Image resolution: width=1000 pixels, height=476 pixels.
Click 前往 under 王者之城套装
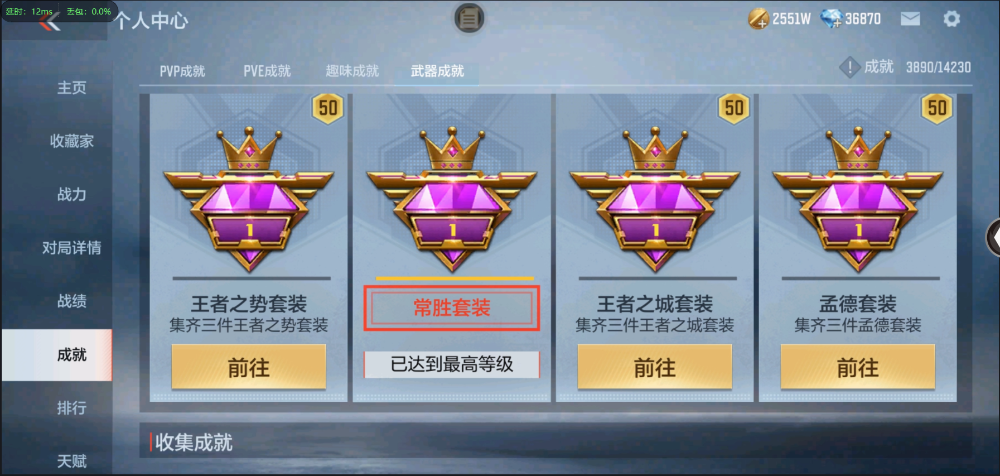pyautogui.click(x=654, y=367)
